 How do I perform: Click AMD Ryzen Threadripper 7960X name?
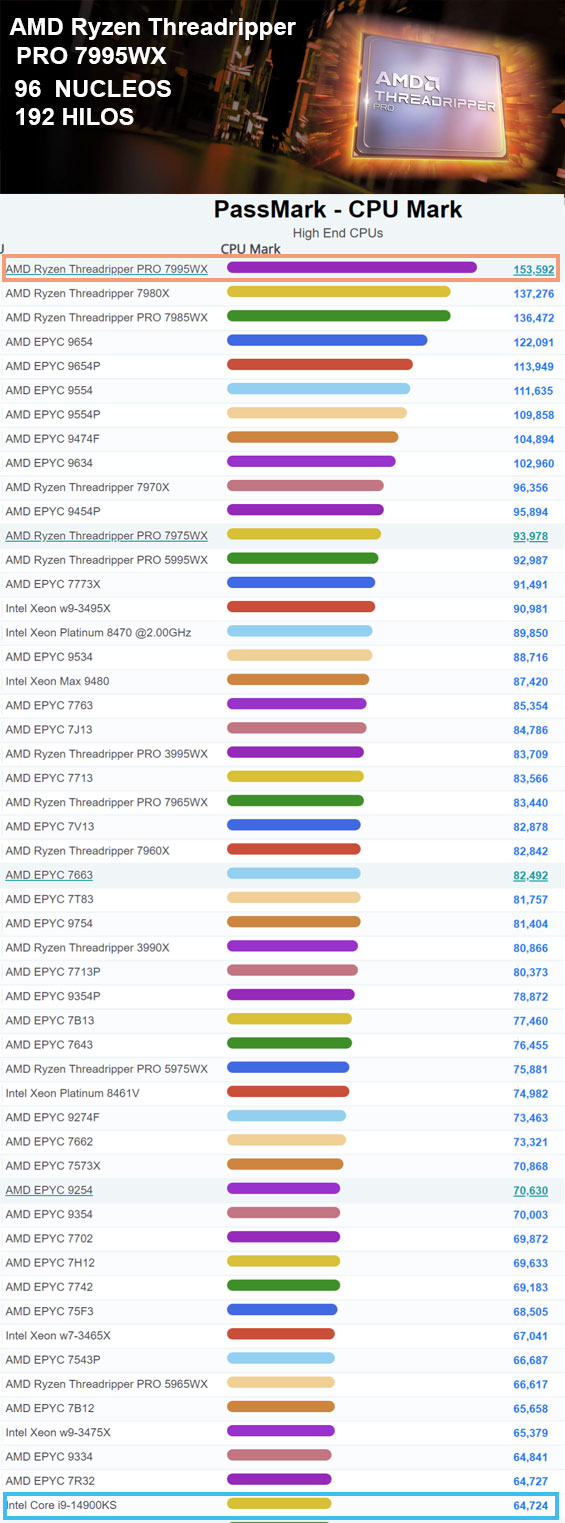(88, 851)
